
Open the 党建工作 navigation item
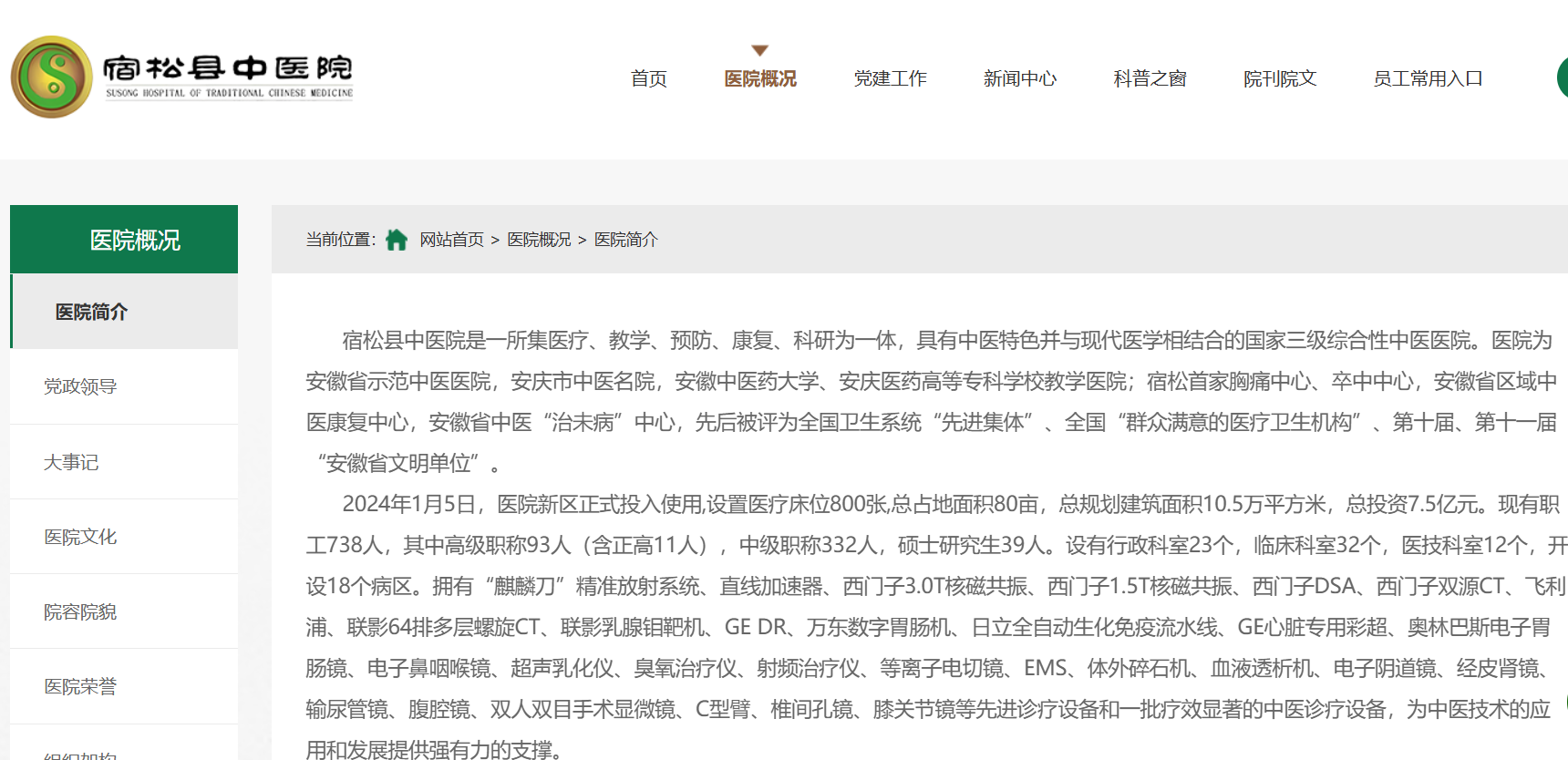pyautogui.click(x=890, y=79)
